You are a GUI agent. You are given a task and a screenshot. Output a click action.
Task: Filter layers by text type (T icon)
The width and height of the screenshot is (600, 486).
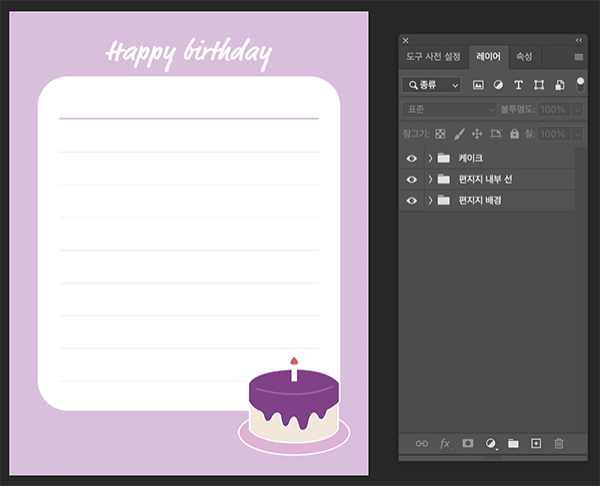(518, 85)
